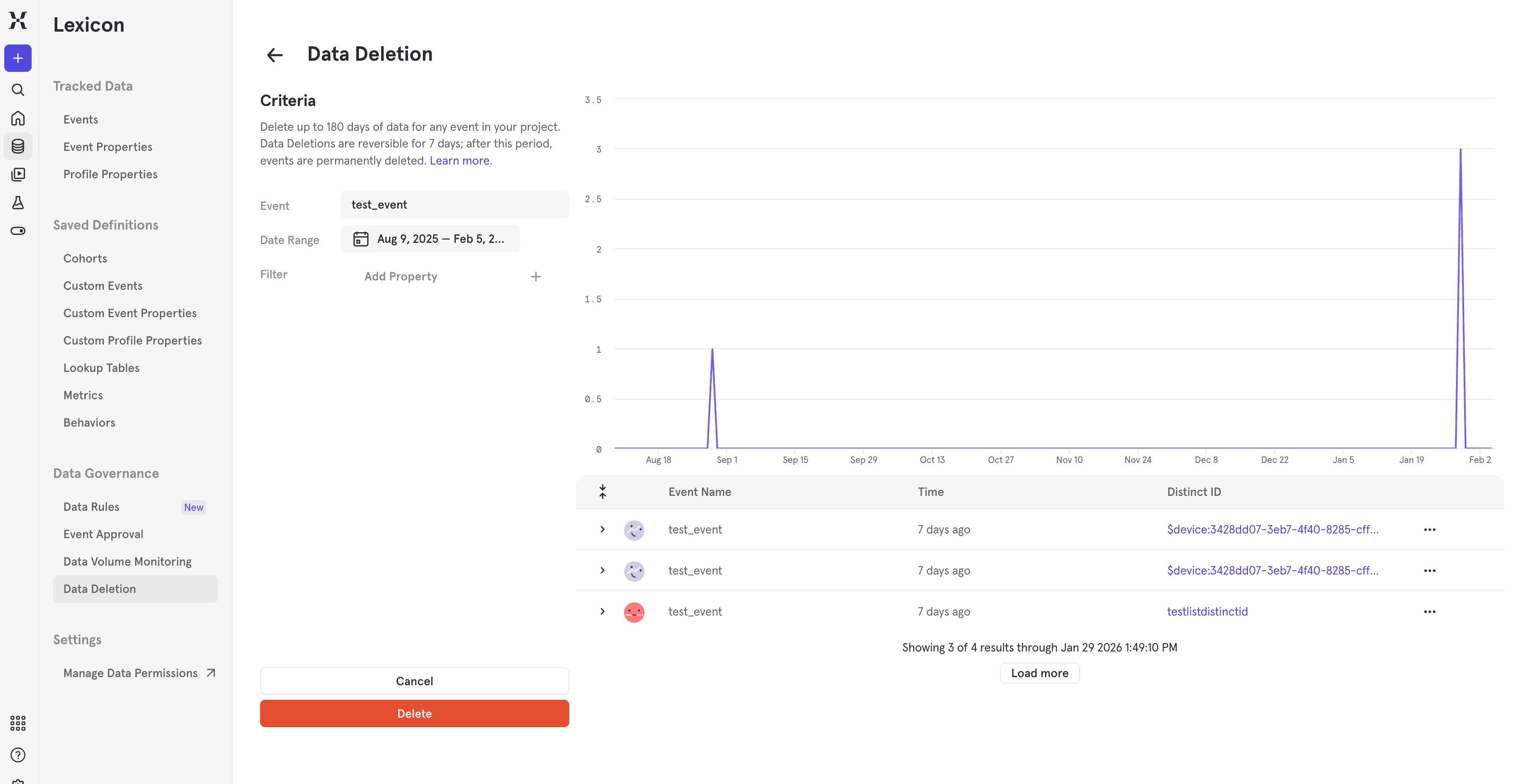Open the flask experiments icon
The height and width of the screenshot is (784, 1527).
tap(18, 203)
